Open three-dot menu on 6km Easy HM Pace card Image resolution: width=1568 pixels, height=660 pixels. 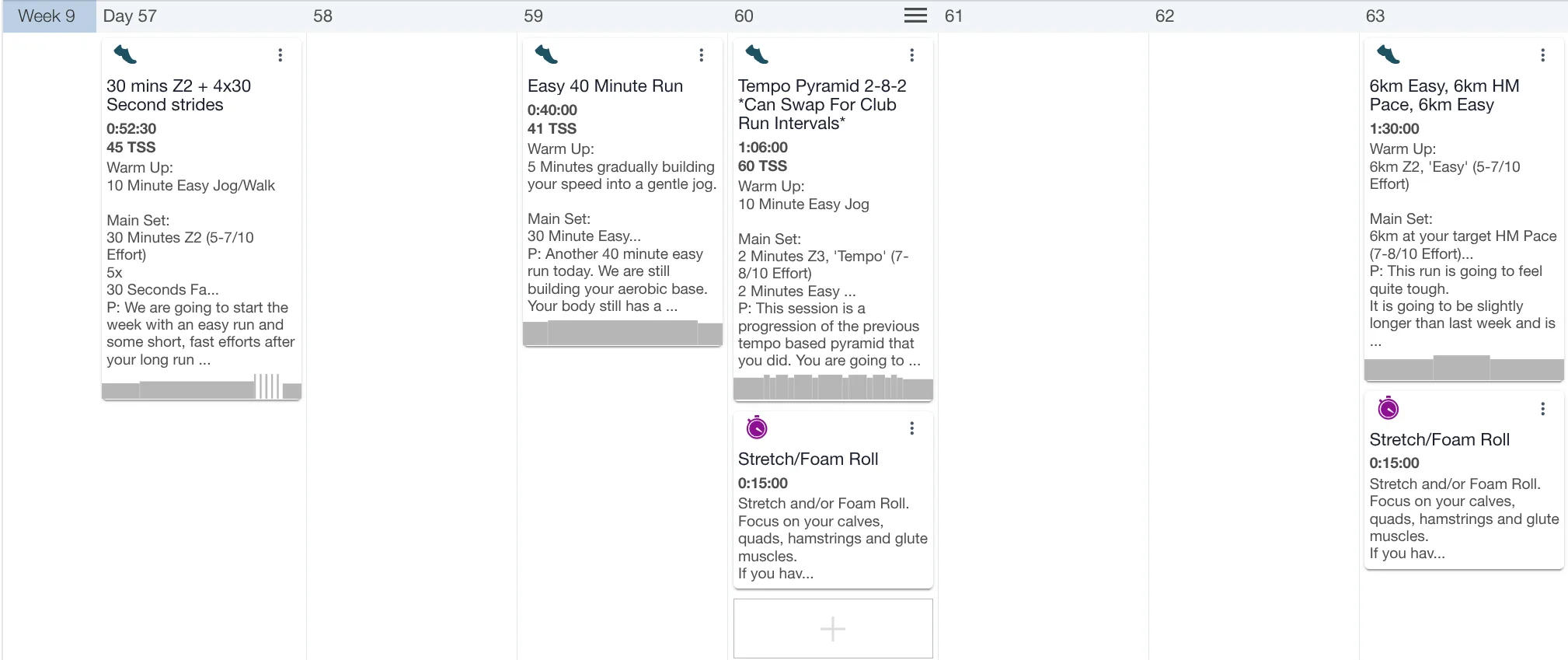tap(1543, 55)
